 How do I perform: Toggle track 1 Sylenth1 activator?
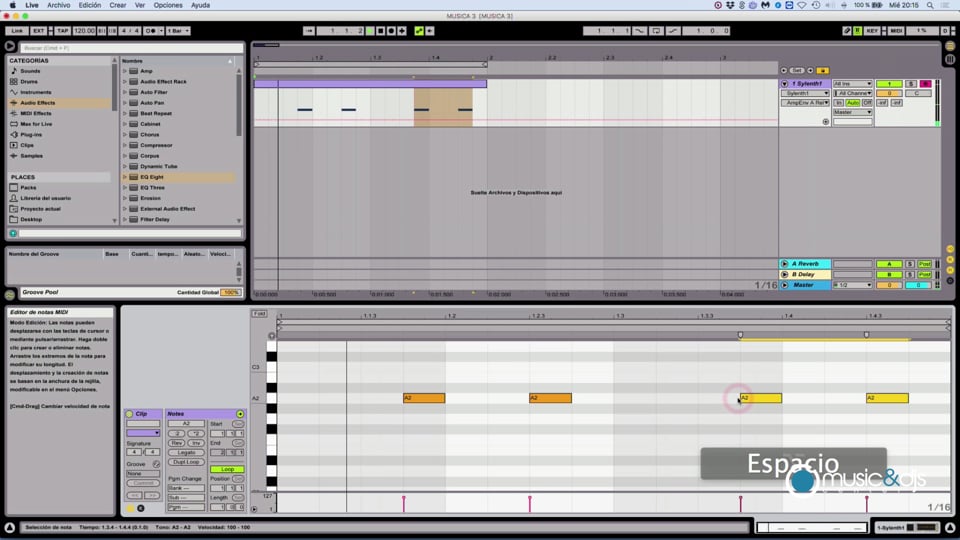[x=889, y=84]
